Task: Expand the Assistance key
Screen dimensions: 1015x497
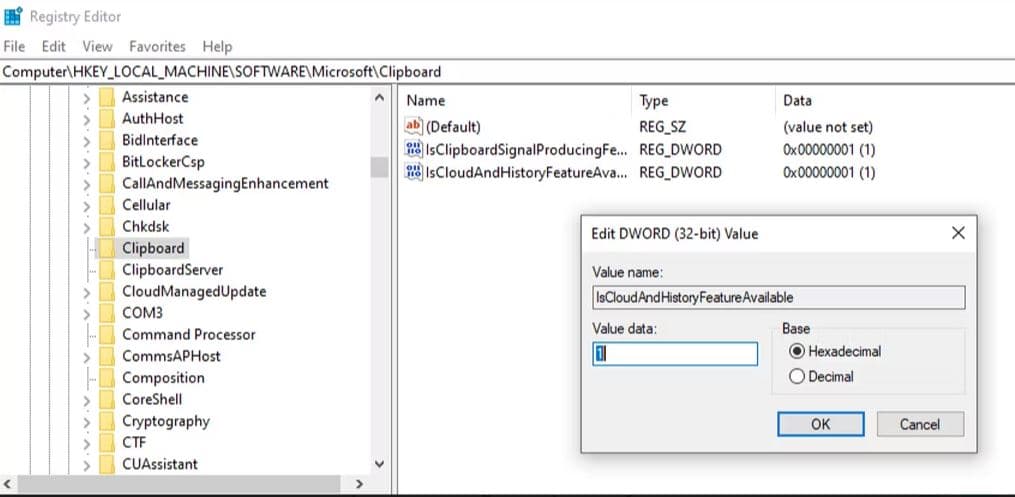Action: tap(87, 98)
